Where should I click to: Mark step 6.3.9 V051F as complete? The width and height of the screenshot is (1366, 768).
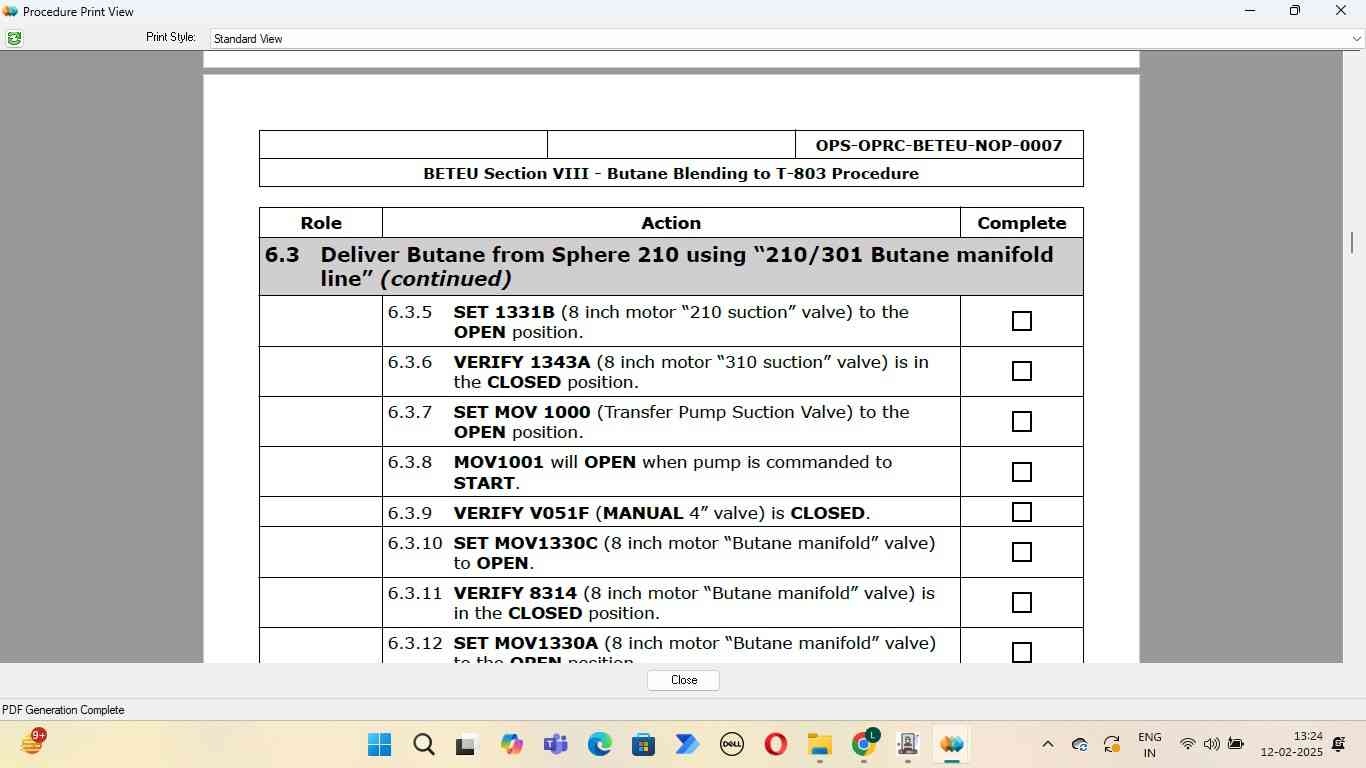pyautogui.click(x=1021, y=512)
